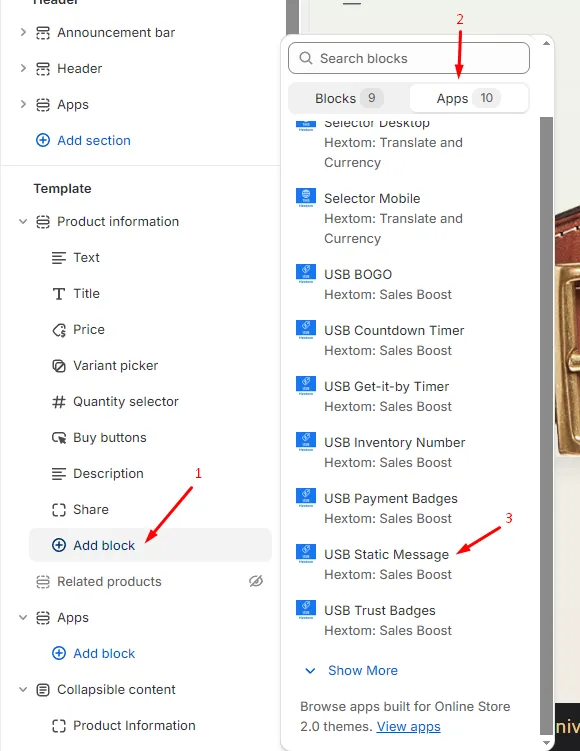Click the Announcement bar section icon
This screenshot has height=751, width=580.
43,33
